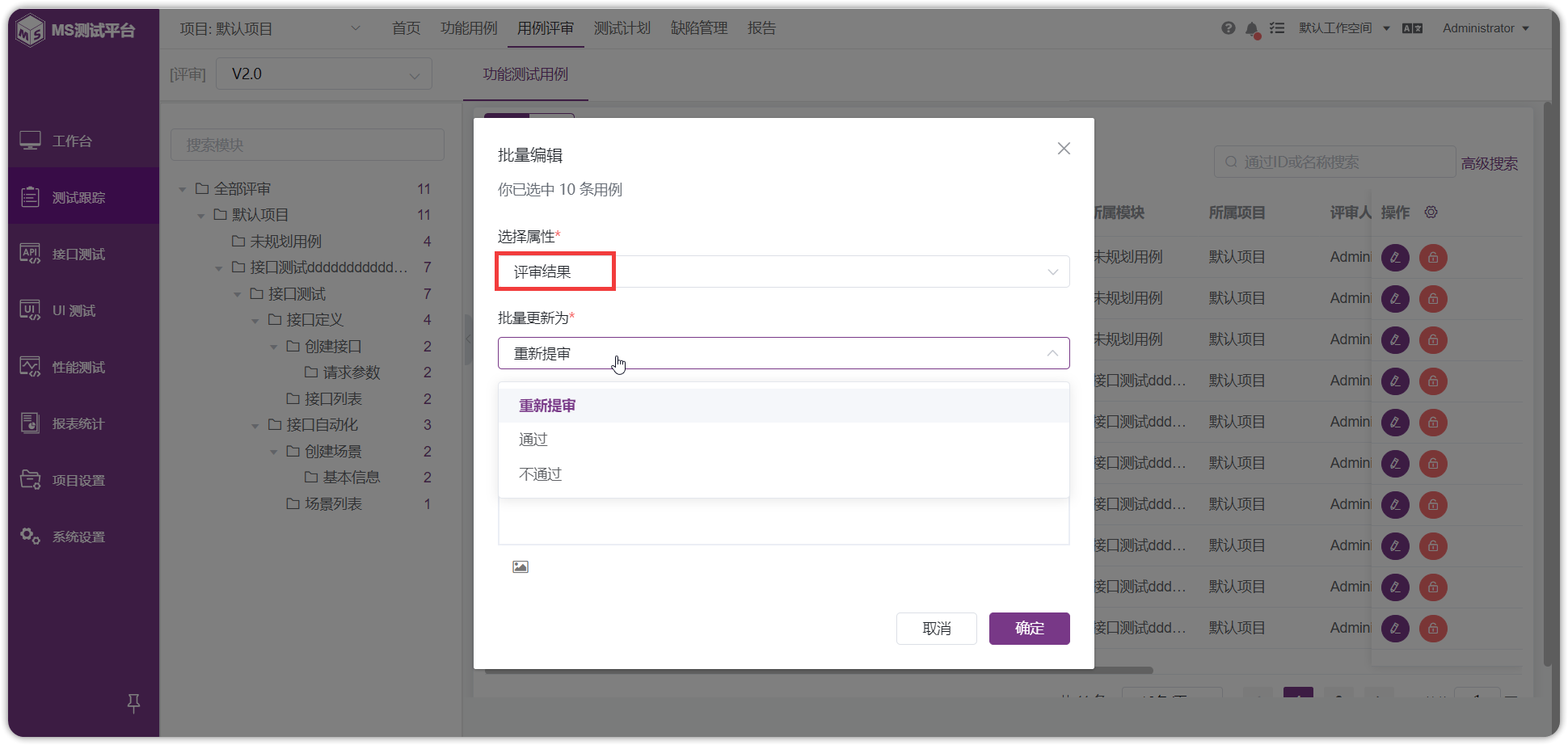The image size is (1568, 745).
Task: Select the 不通过 option
Action: pyautogui.click(x=783, y=474)
